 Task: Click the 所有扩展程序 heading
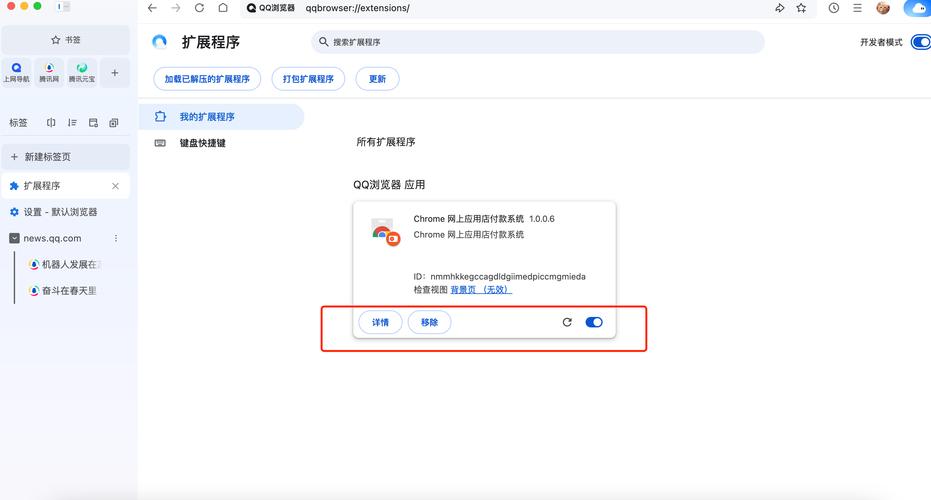386,142
